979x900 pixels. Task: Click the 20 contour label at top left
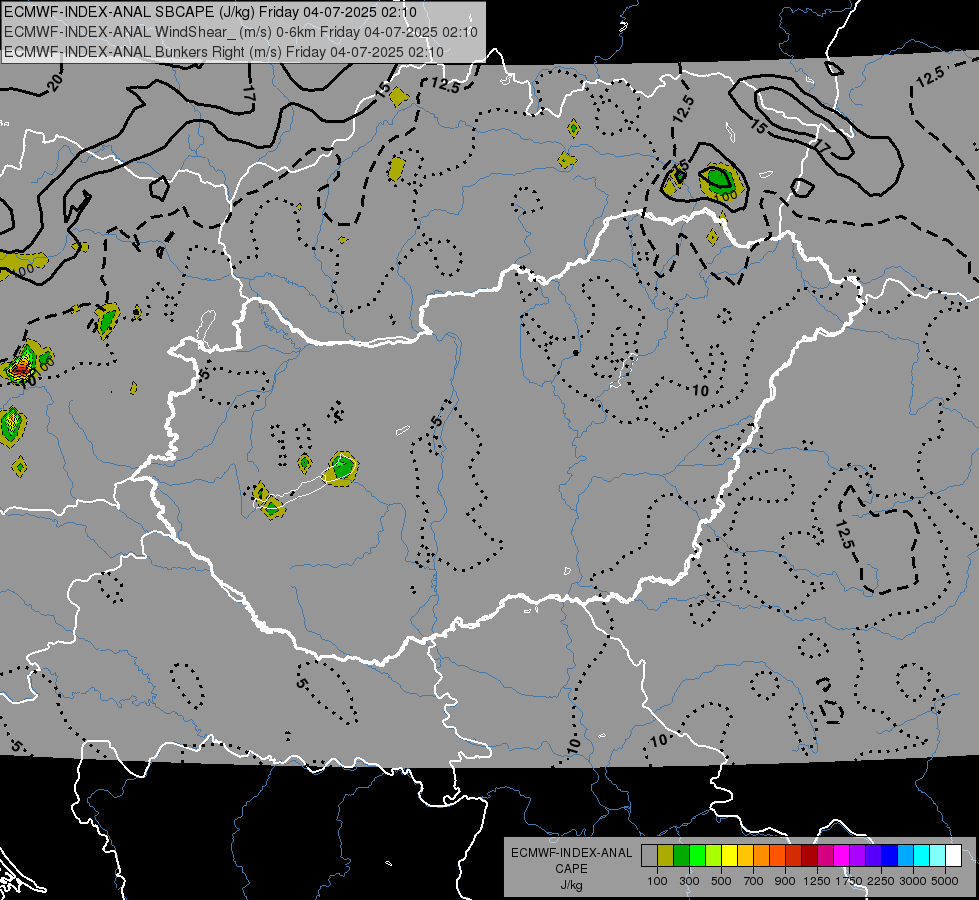pyautogui.click(x=55, y=82)
